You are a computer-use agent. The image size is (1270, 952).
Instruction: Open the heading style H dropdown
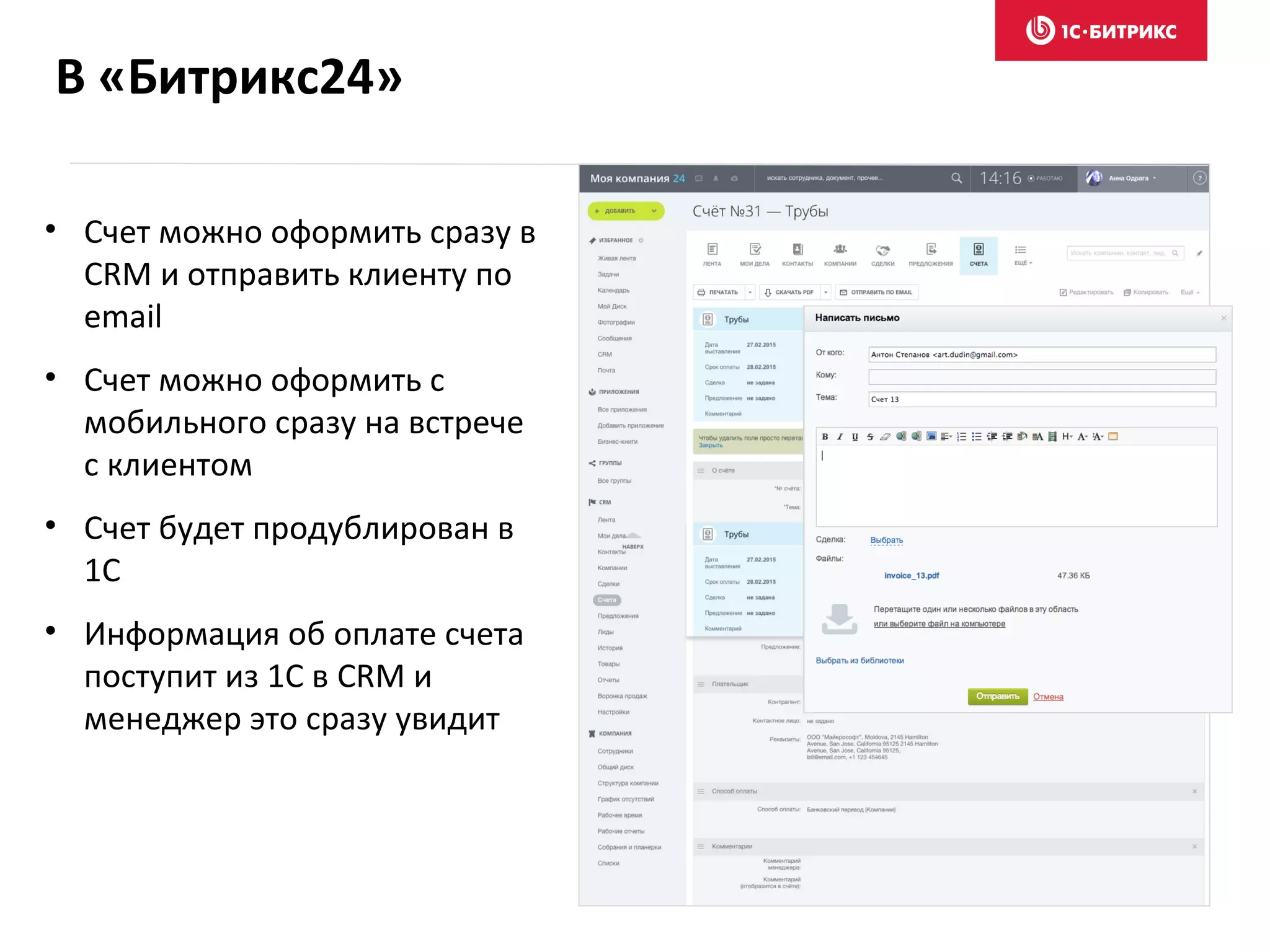pos(1067,436)
